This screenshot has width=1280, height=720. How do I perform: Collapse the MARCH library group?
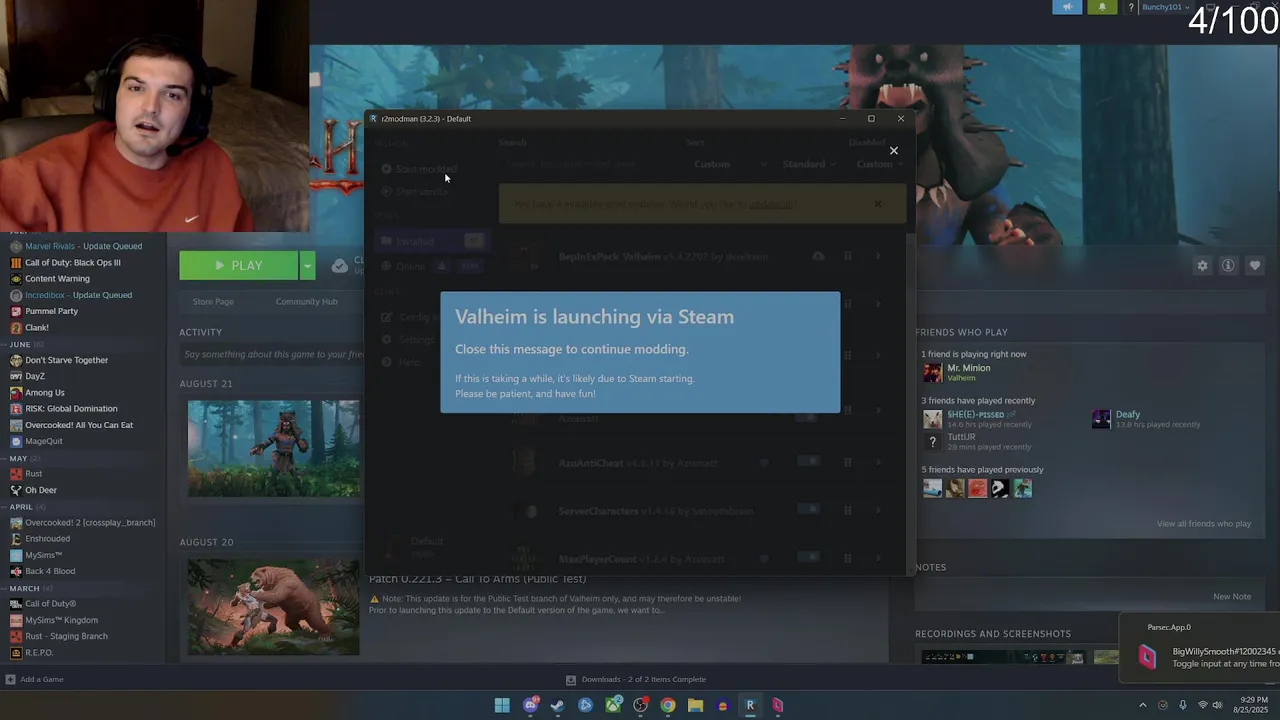[25, 588]
